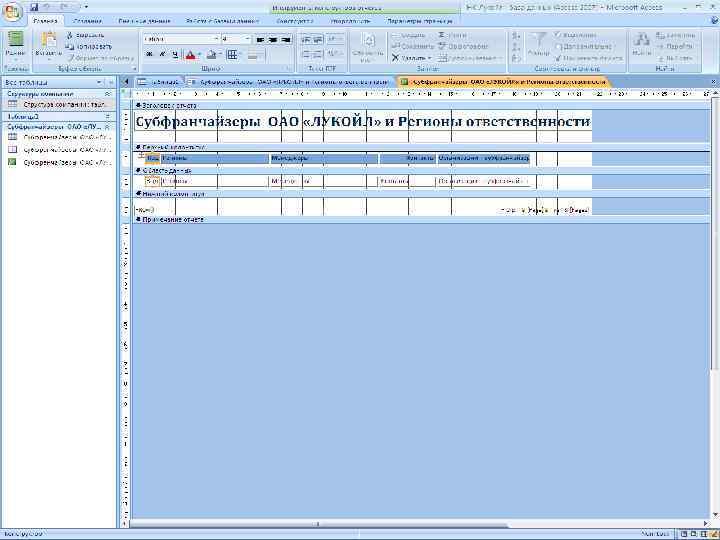The height and width of the screenshot is (540, 720).
Task: Click the Перейти button
Action: point(675,46)
